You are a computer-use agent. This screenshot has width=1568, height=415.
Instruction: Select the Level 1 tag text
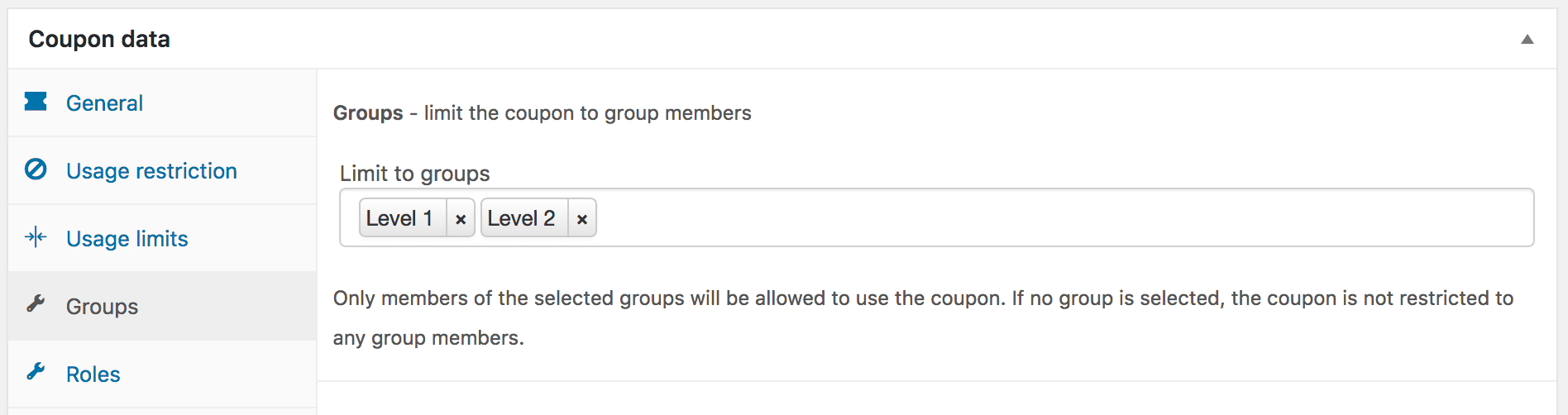[399, 218]
